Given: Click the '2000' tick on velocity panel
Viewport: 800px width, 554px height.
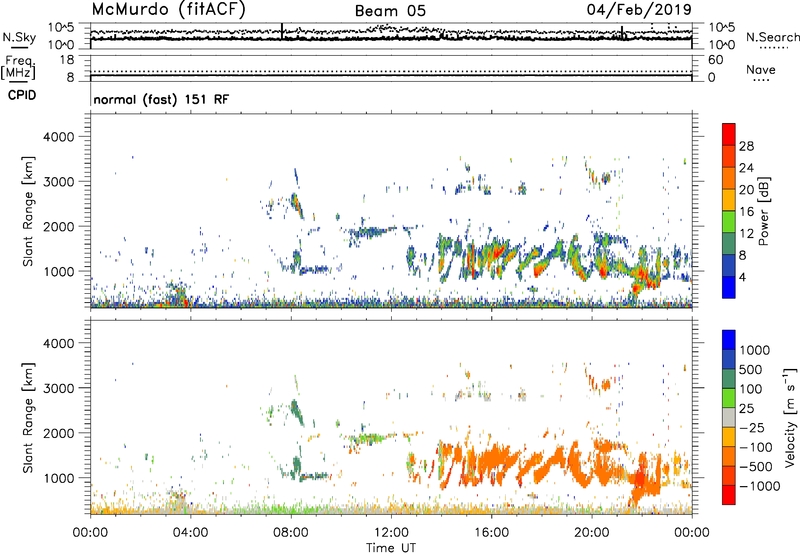Looking at the screenshot, I should 58,433.
